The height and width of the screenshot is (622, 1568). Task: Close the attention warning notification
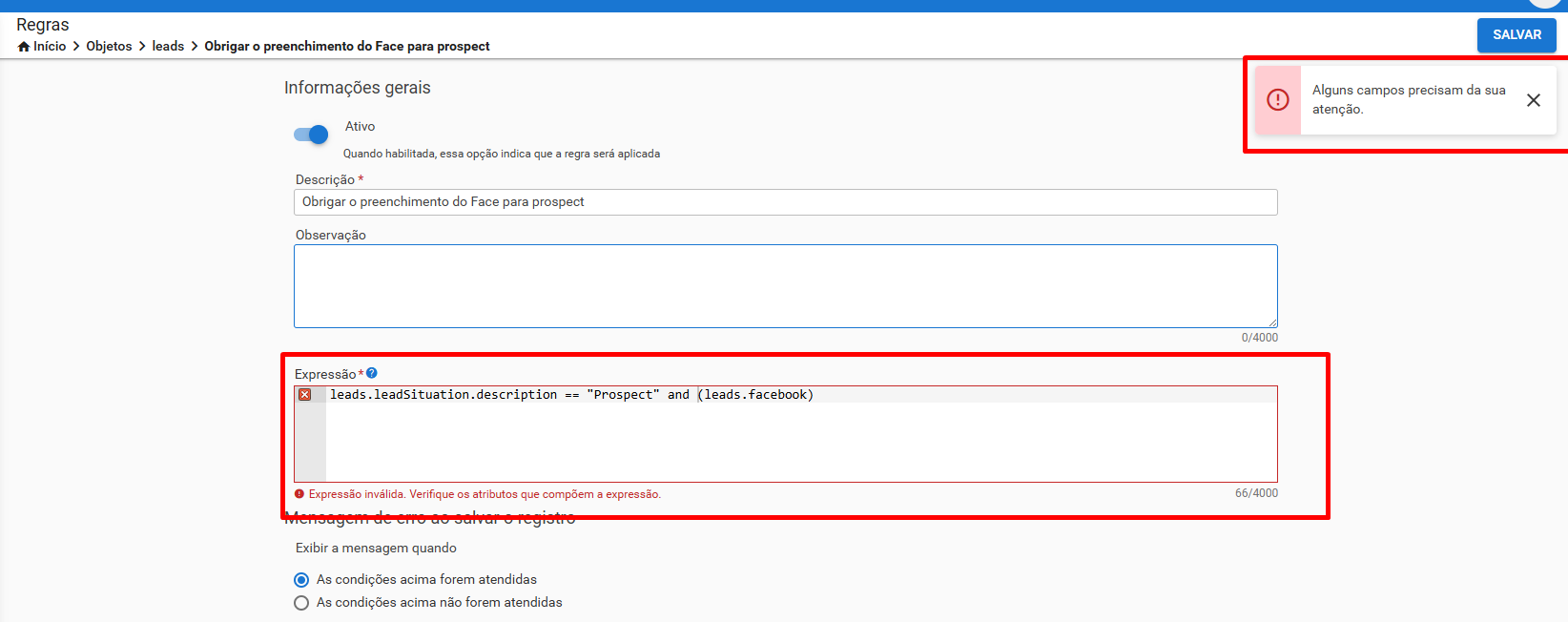[1534, 100]
